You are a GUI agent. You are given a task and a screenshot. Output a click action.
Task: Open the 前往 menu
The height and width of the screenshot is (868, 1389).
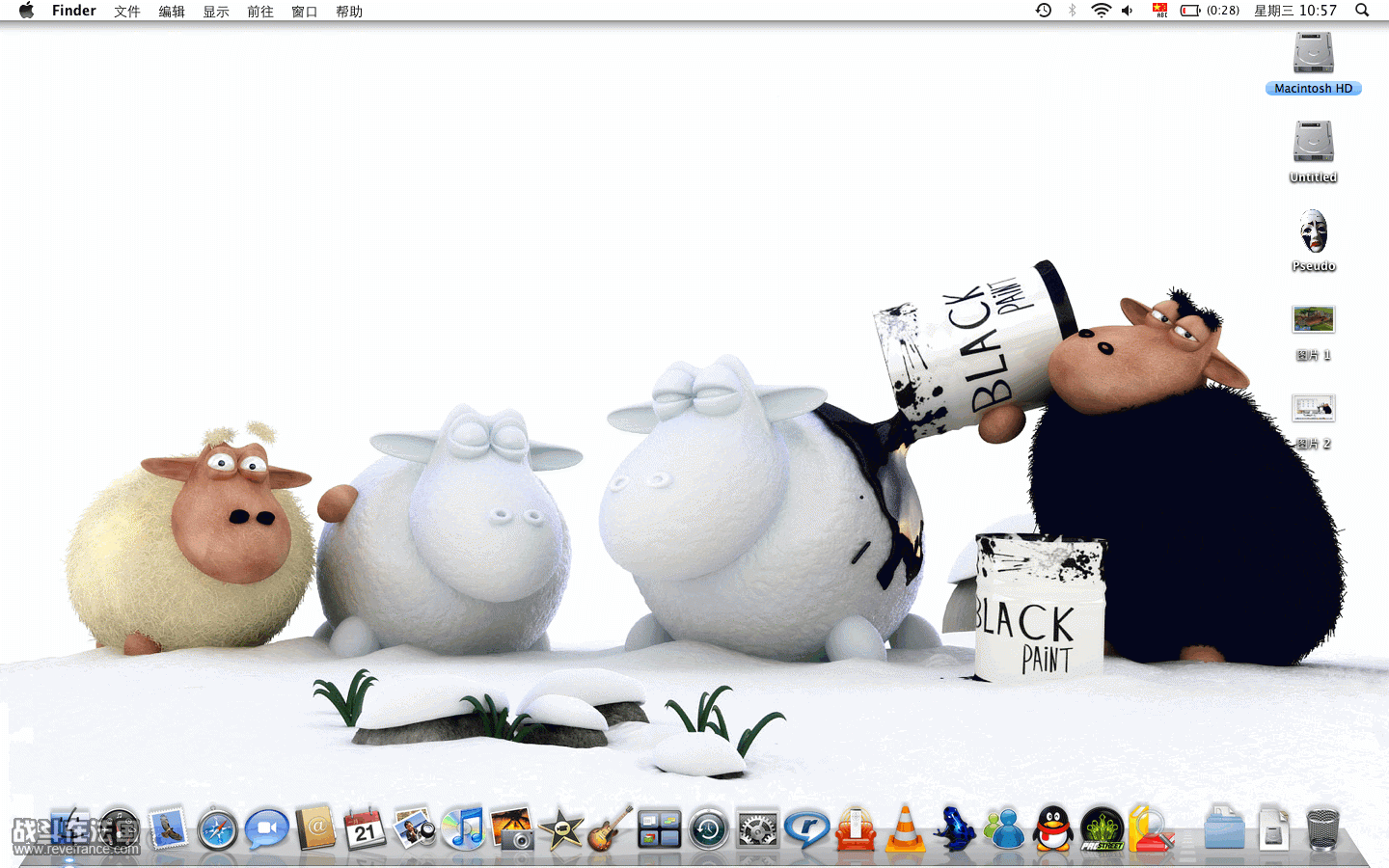tap(260, 12)
